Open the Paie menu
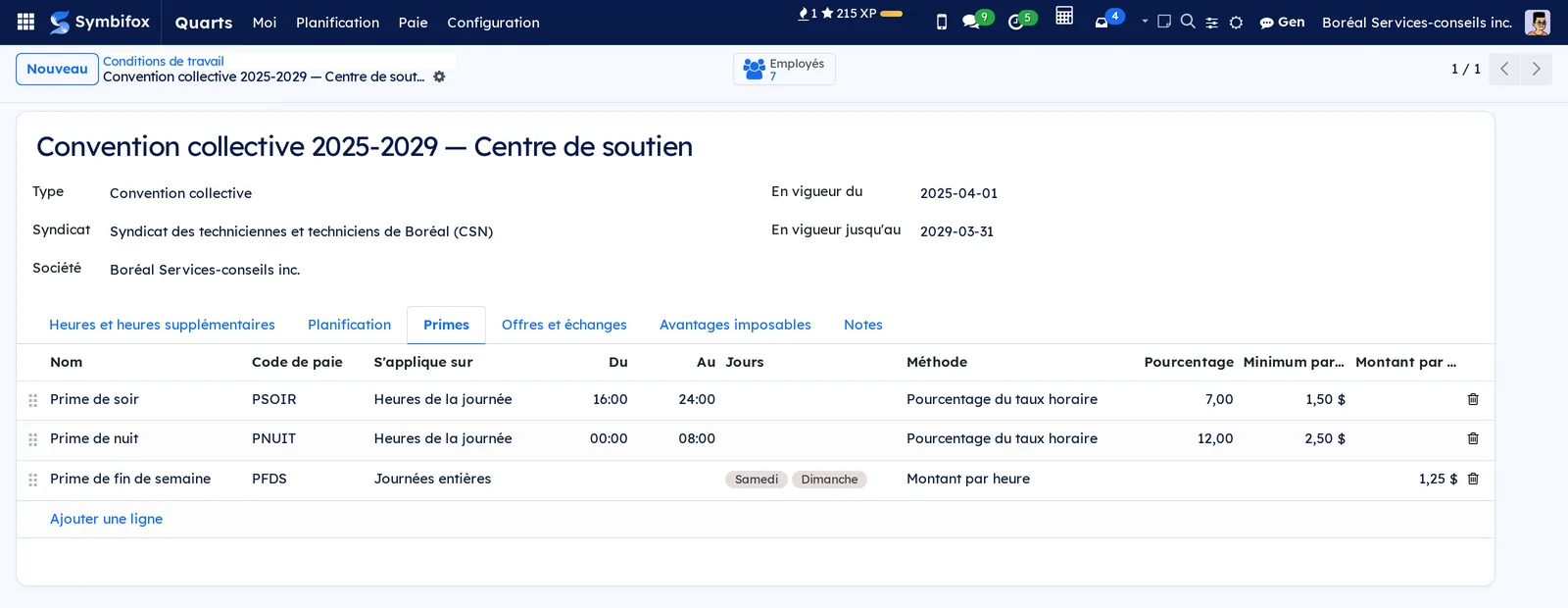Image resolution: width=1568 pixels, height=608 pixels. point(414,23)
